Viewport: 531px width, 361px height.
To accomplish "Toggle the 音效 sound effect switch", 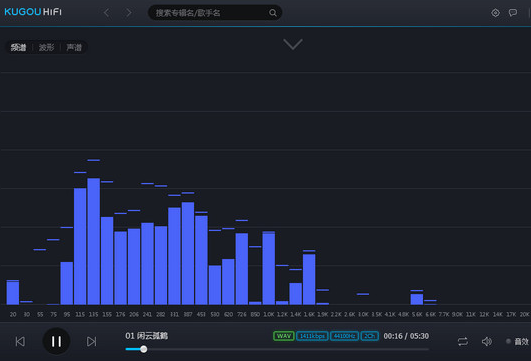I will click(518, 341).
